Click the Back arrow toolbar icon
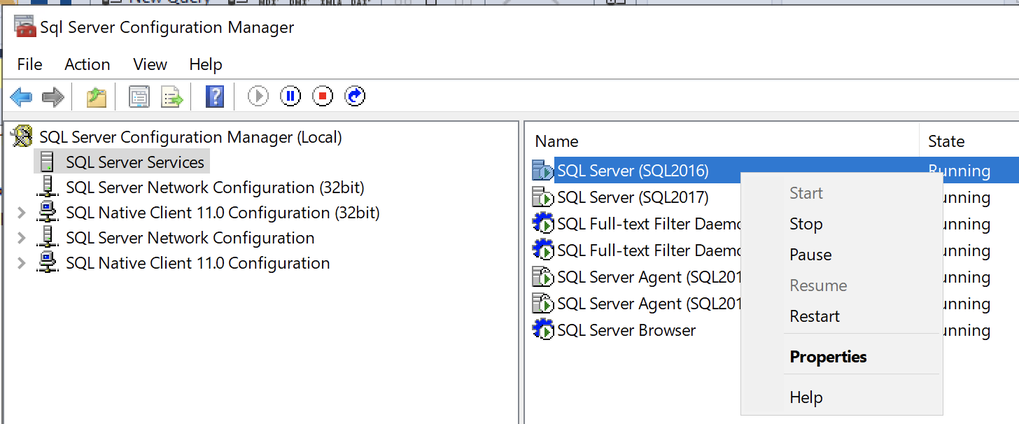Image resolution: width=1019 pixels, height=424 pixels. [x=20, y=96]
